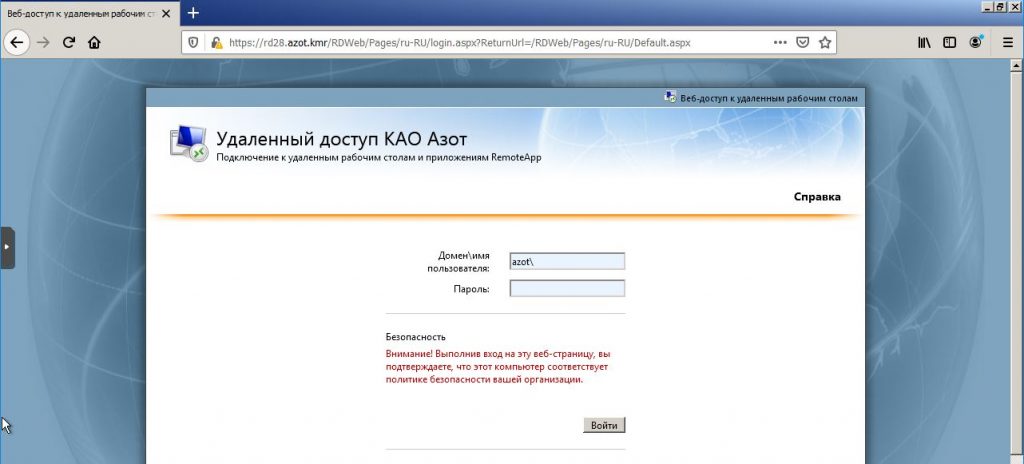The image size is (1024, 464).
Task: Open the Справка help link
Action: (817, 197)
